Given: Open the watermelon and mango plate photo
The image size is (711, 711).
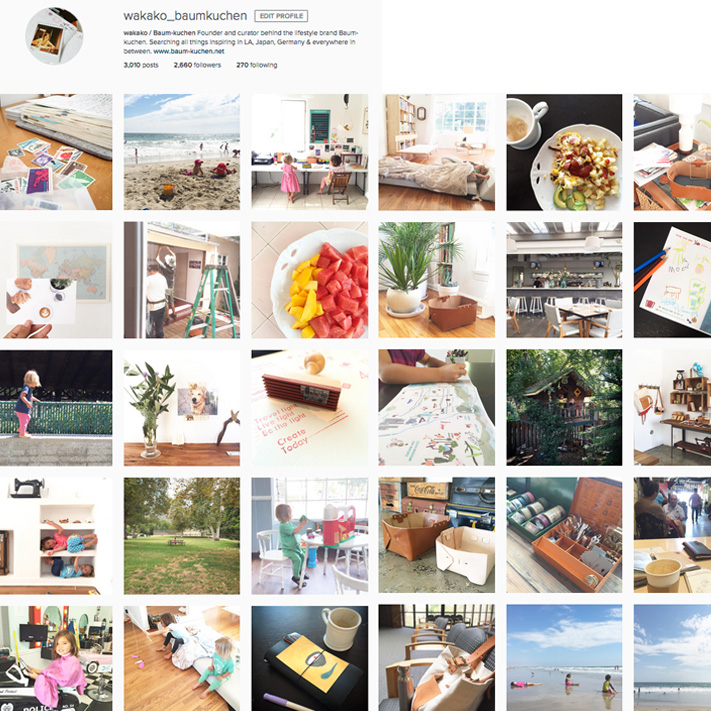Looking at the screenshot, I should pos(310,280).
